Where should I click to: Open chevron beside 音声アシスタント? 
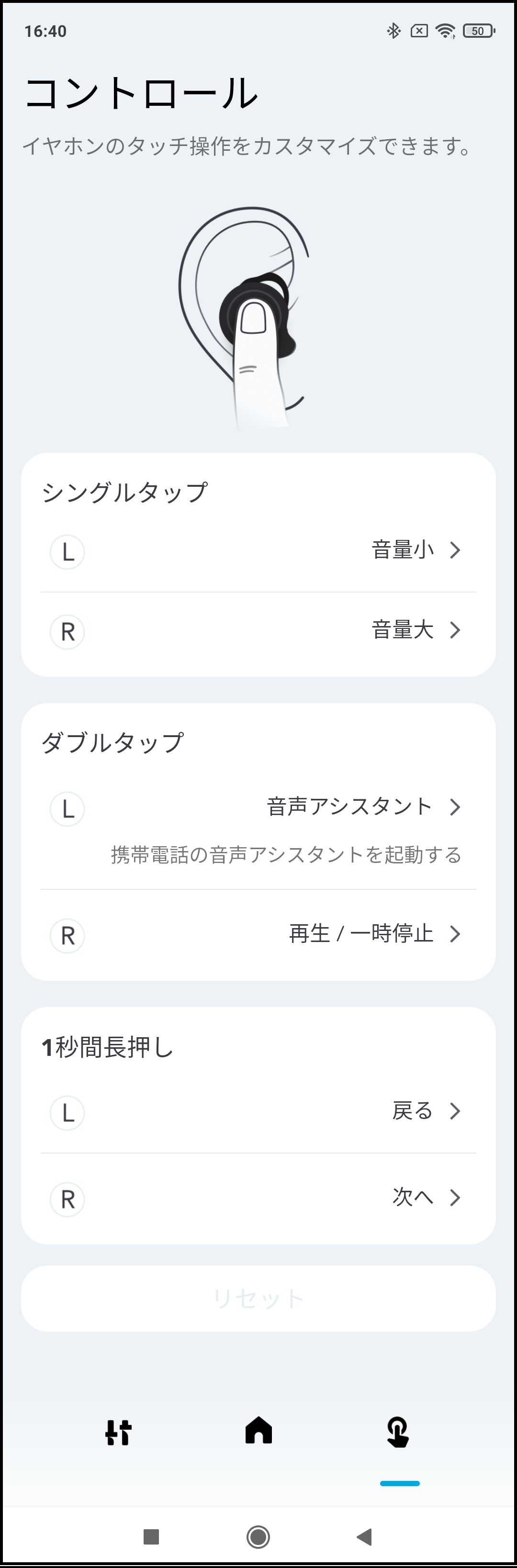coord(454,807)
